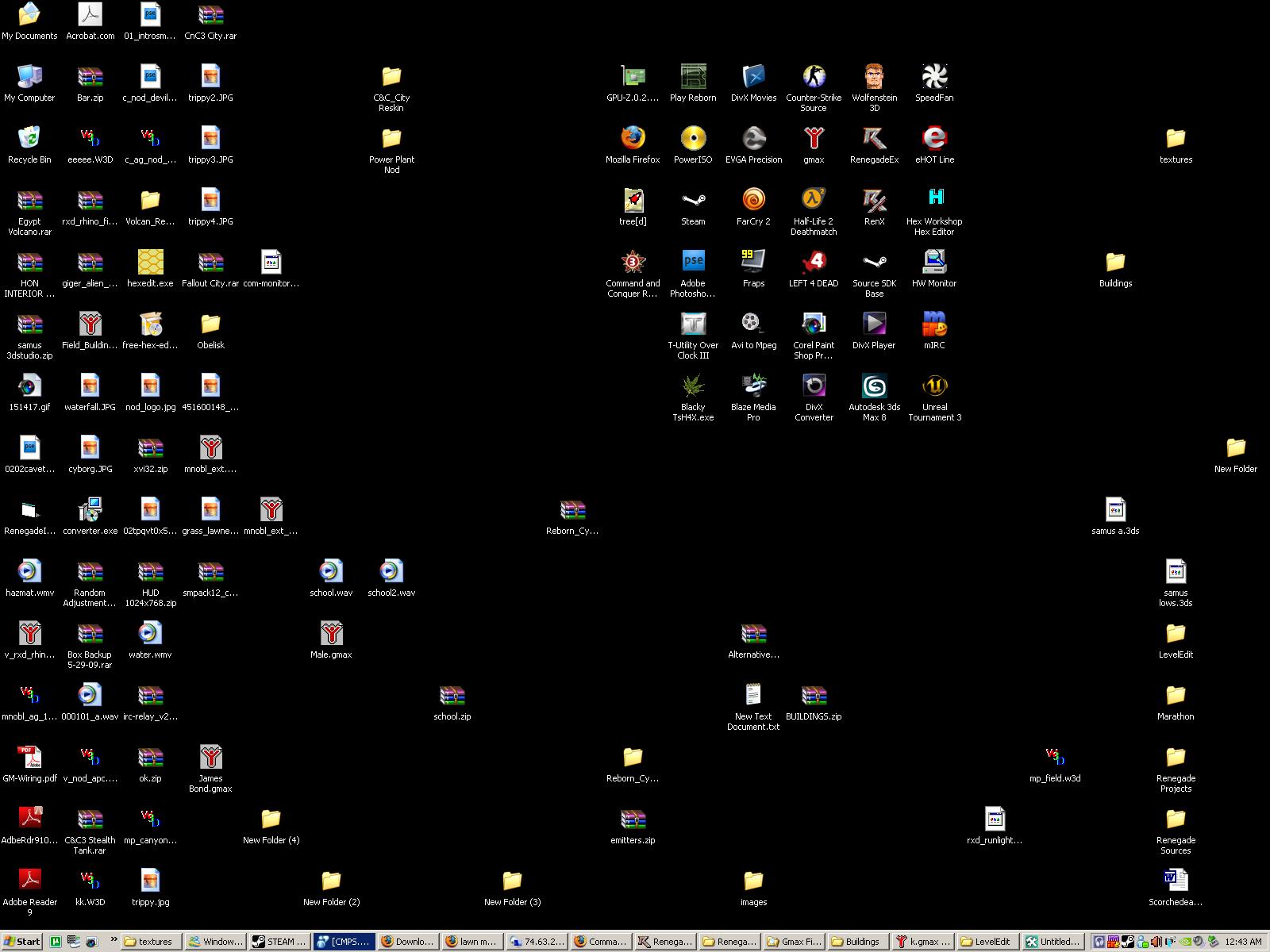This screenshot has width=1270, height=952.
Task: Open Autodesk 3ds Max 8 icon
Action: (874, 387)
